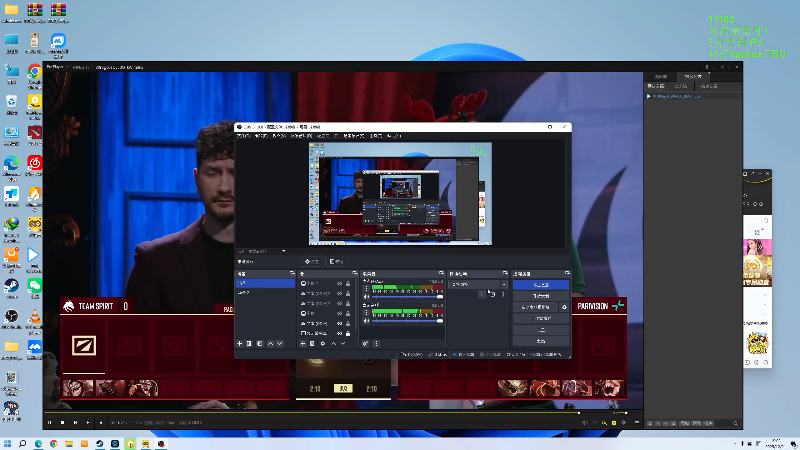Pop out the OBS Scenes dock
This screenshot has height=450, width=800.
tap(292, 273)
